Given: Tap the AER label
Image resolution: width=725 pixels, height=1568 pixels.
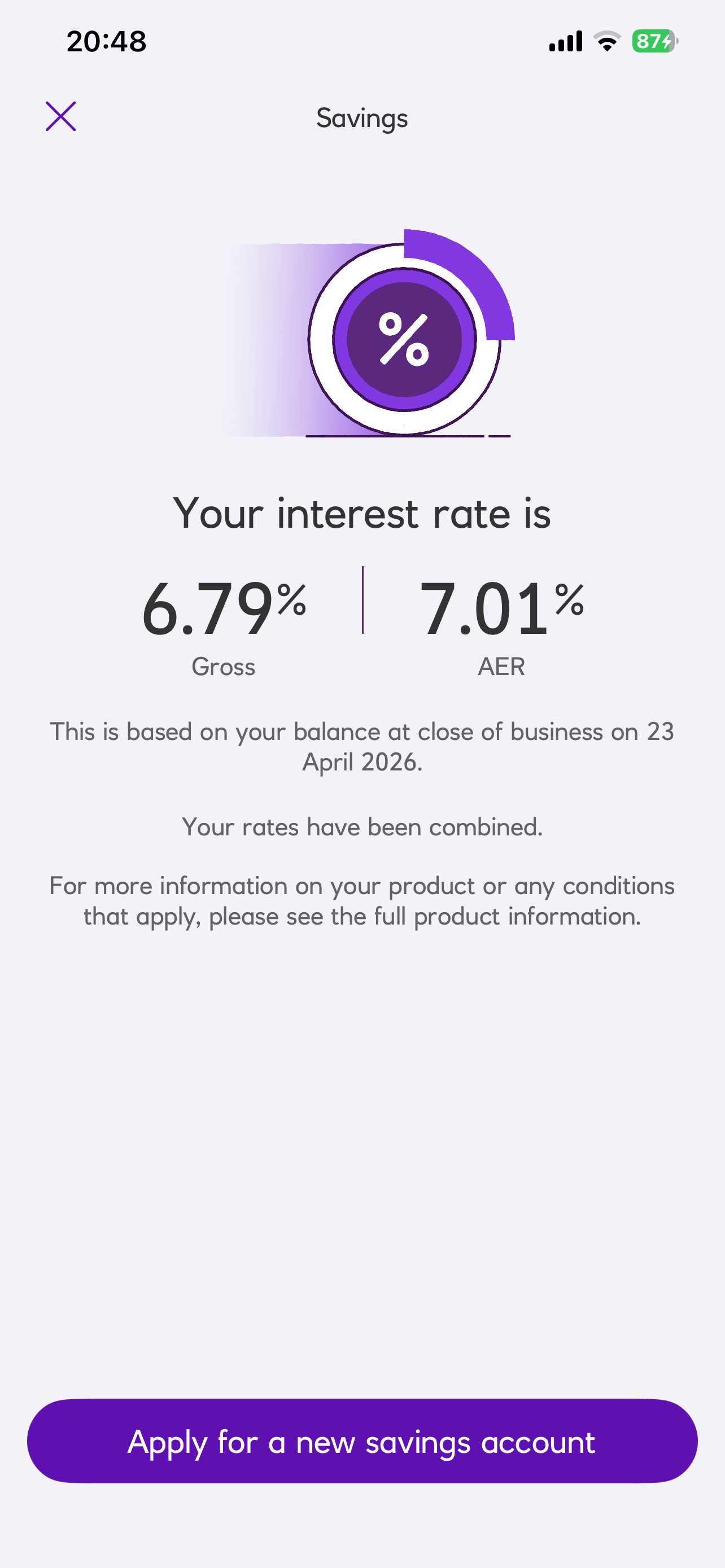Looking at the screenshot, I should point(501,667).
